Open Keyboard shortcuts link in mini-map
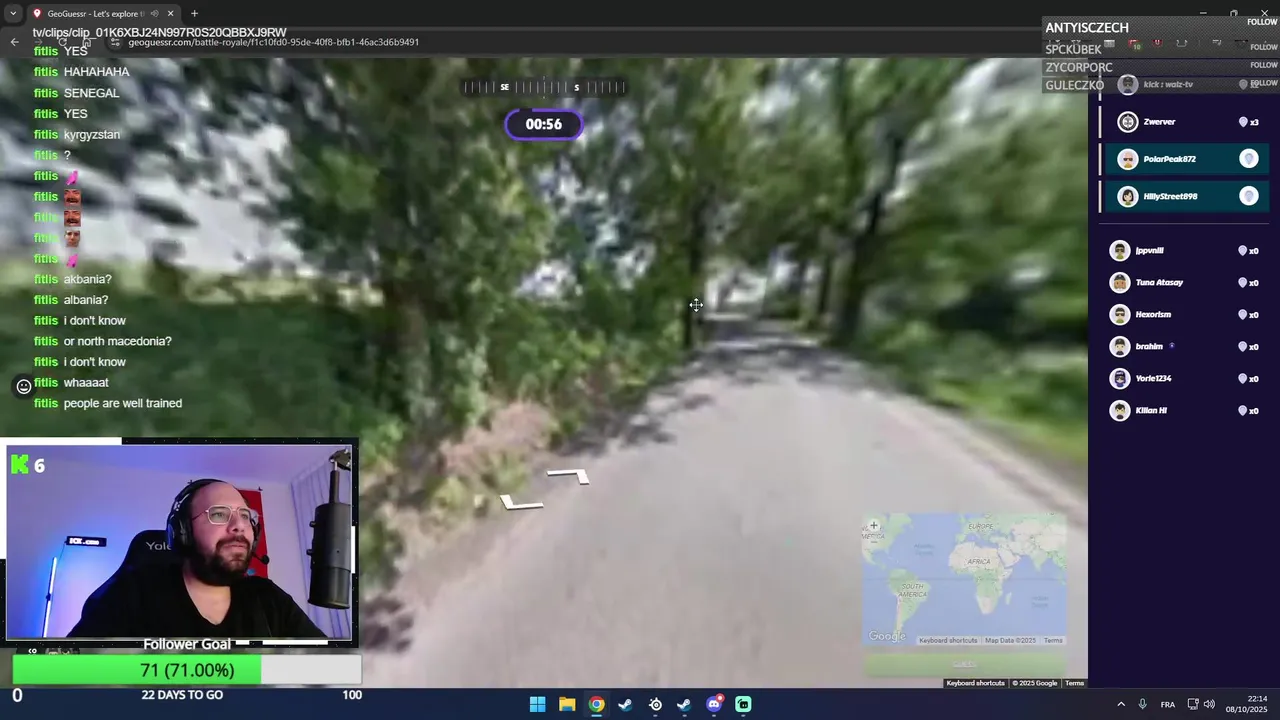 coord(948,640)
